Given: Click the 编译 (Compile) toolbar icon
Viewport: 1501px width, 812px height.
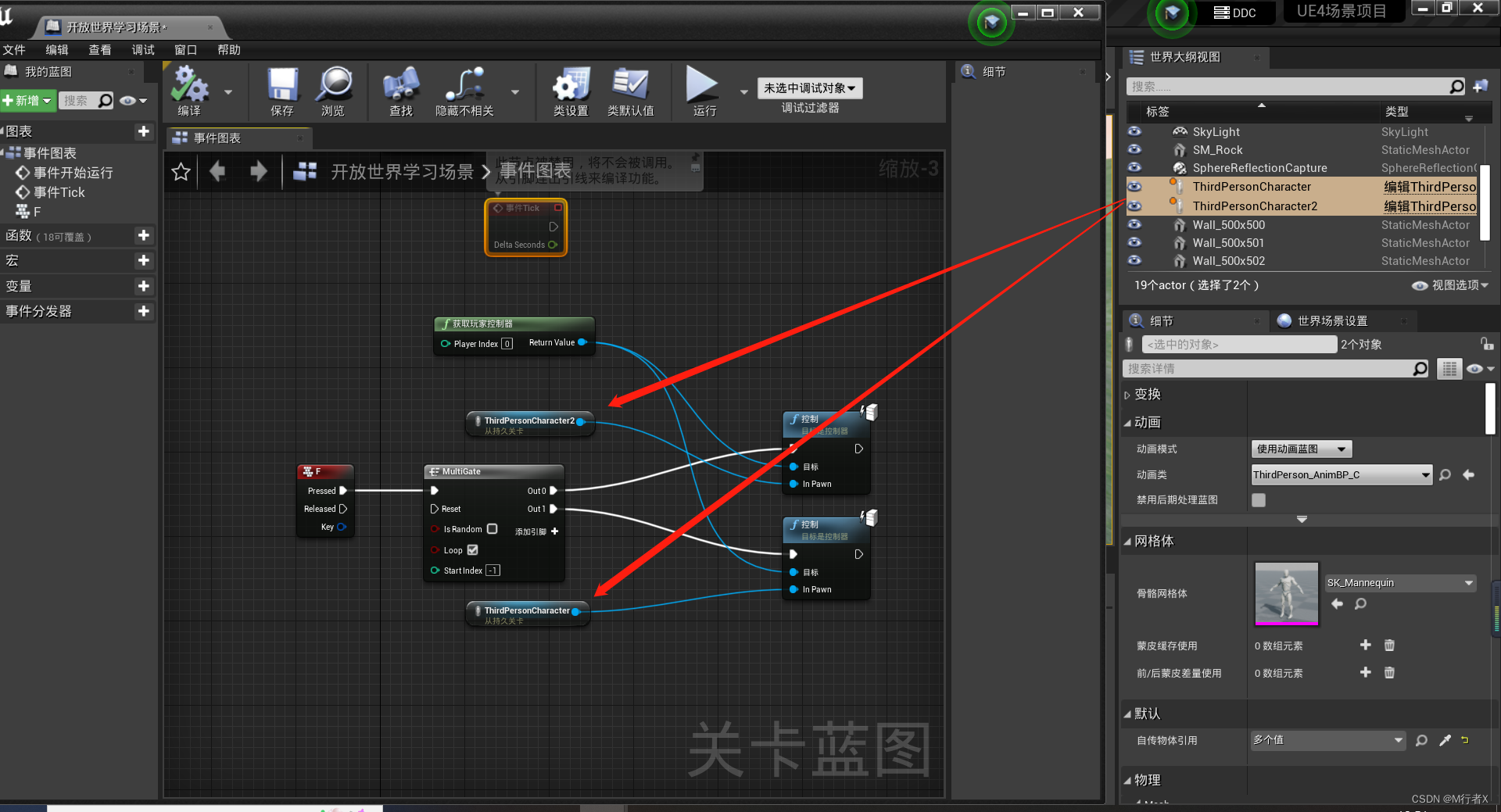Looking at the screenshot, I should coord(190,84).
